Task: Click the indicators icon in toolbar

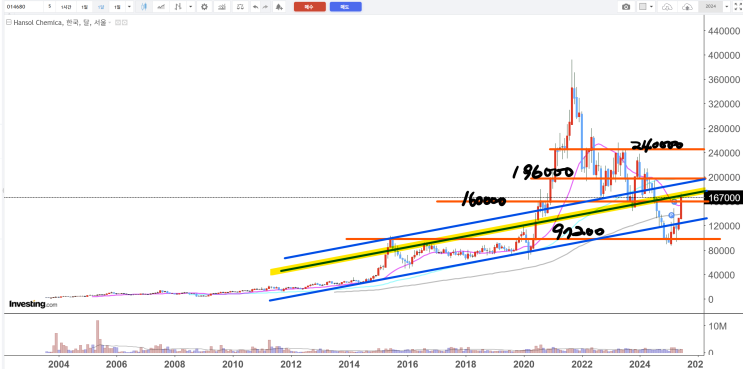Action: click(178, 7)
